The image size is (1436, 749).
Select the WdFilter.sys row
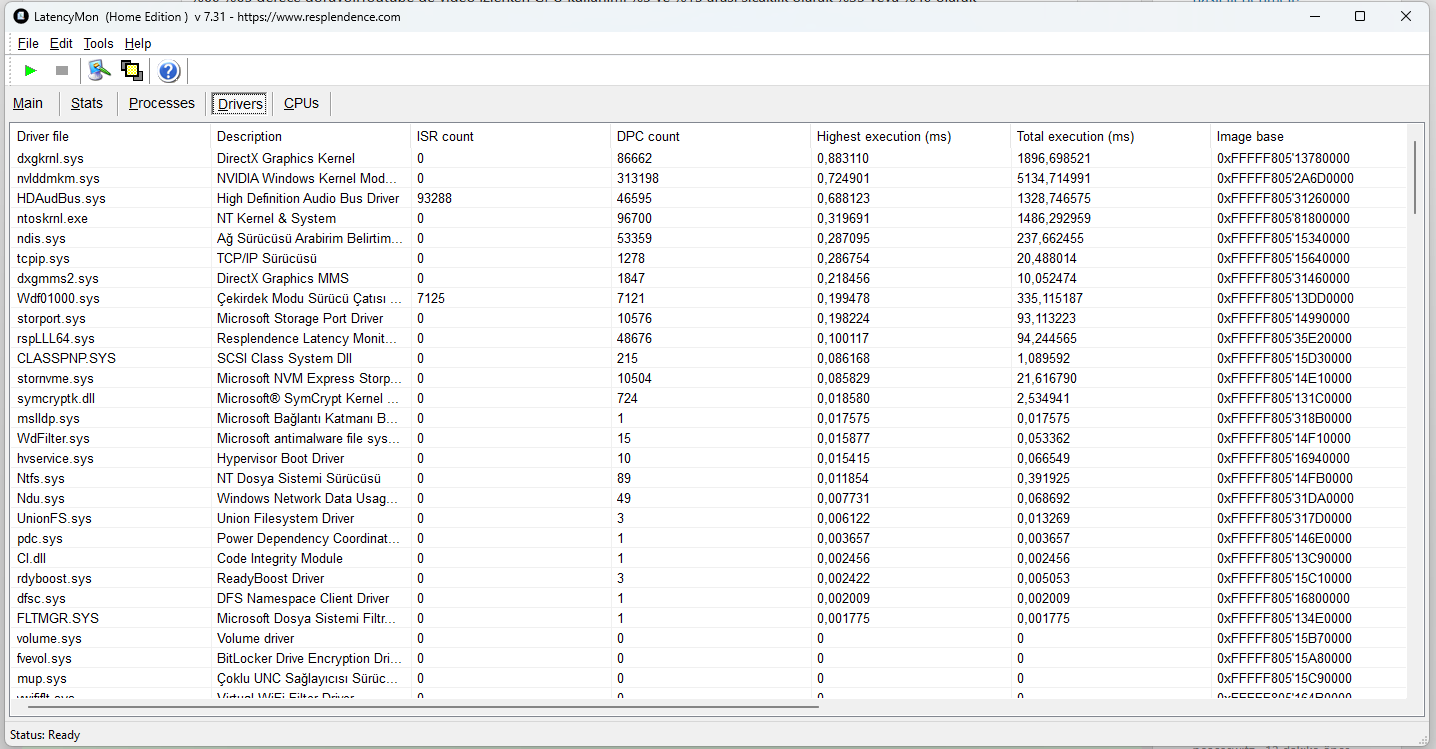pyautogui.click(x=708, y=438)
